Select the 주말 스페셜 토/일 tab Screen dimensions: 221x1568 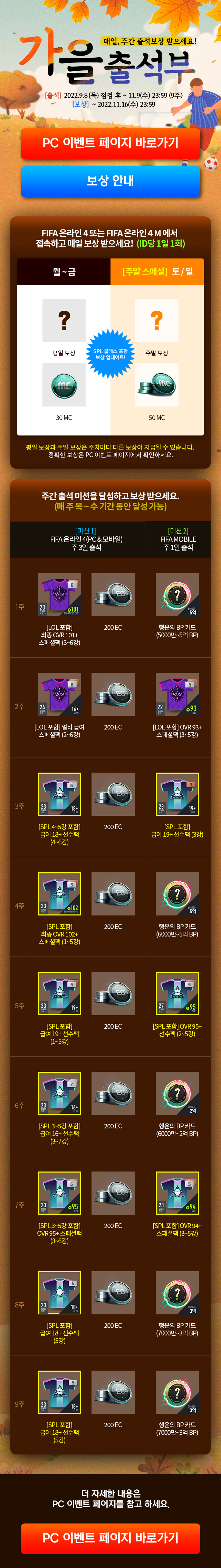157,272
